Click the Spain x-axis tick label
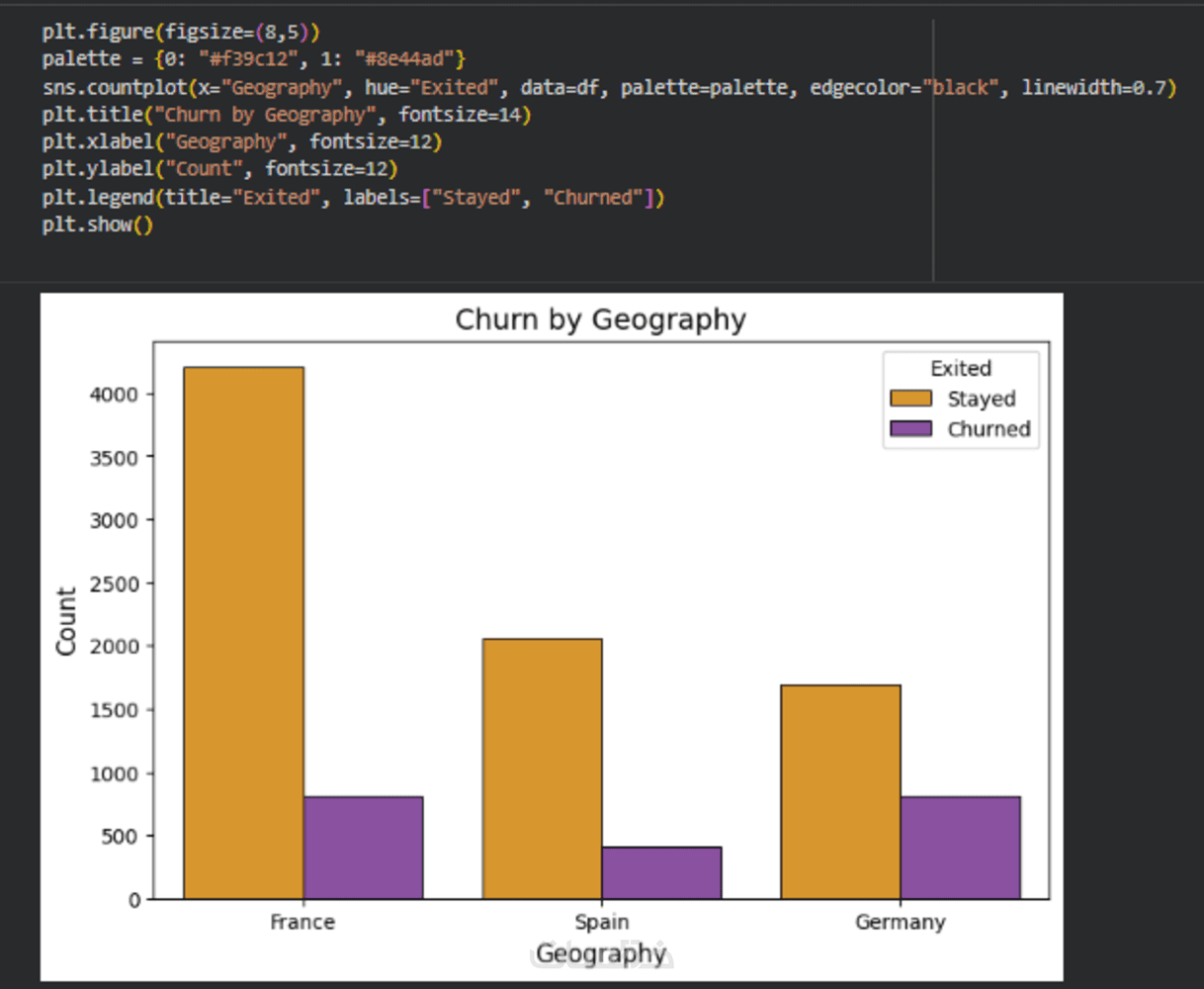The image size is (1204, 989). 602,922
